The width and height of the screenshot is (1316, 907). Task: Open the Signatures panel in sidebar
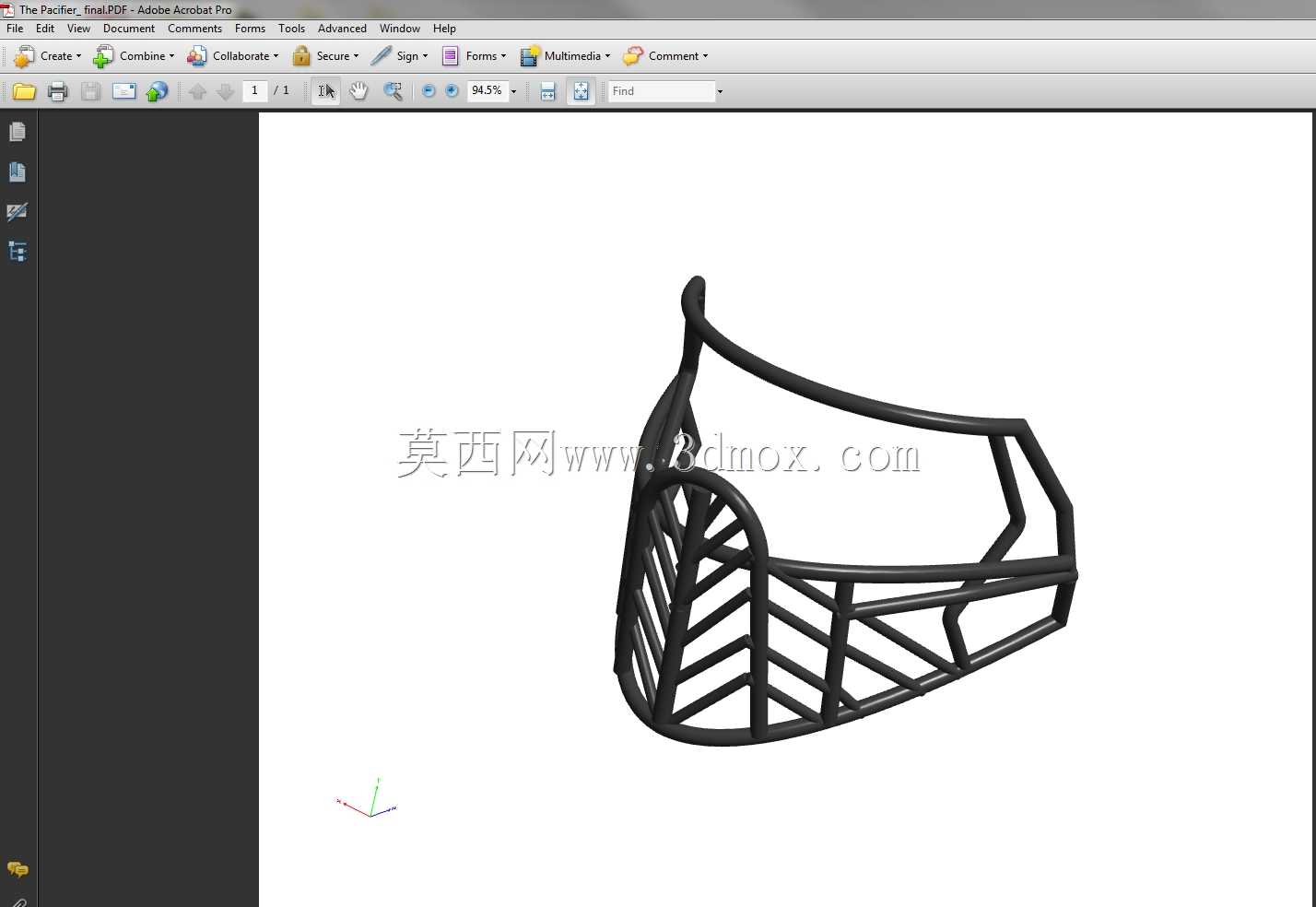(18, 212)
